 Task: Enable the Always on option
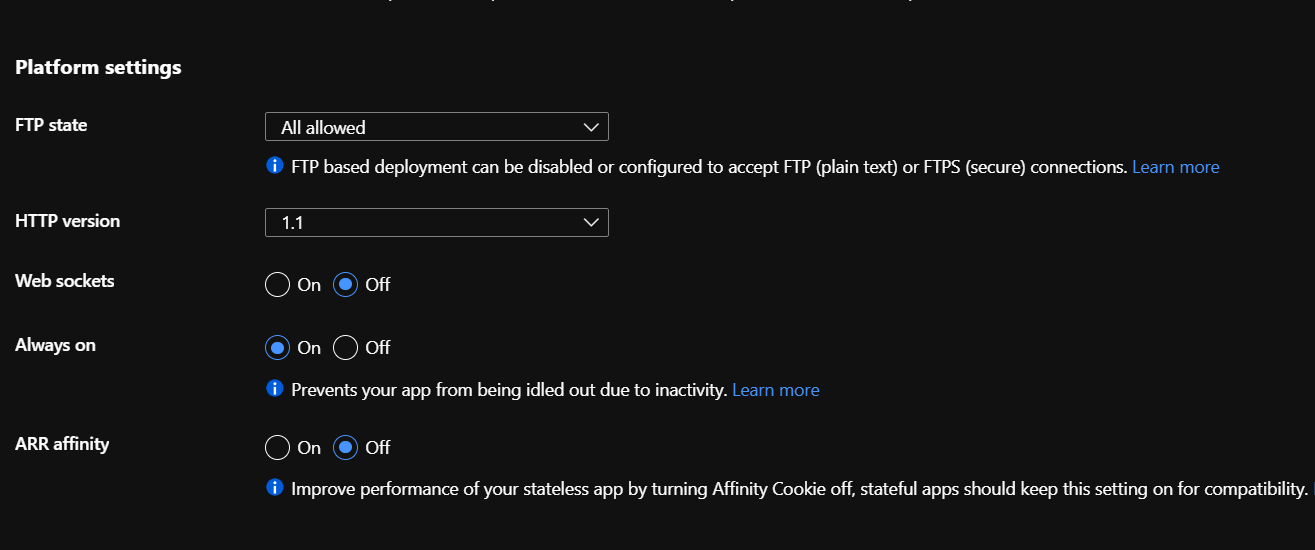click(x=277, y=348)
